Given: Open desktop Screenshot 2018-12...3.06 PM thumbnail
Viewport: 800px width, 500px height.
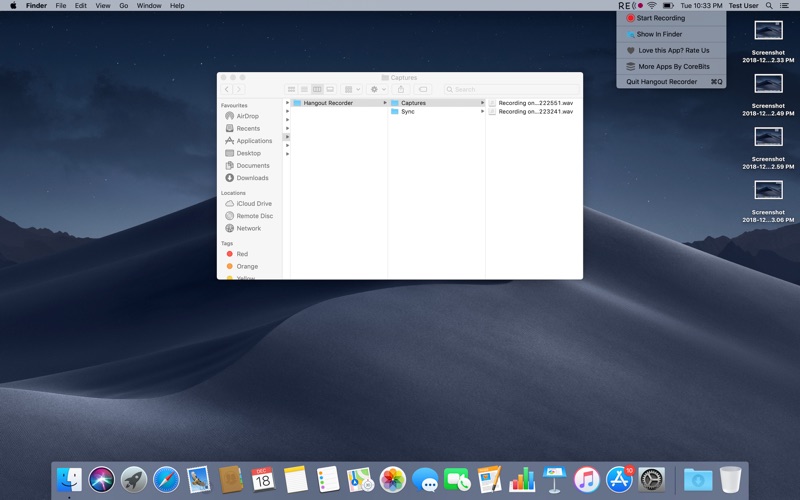Looking at the screenshot, I should tap(768, 190).
